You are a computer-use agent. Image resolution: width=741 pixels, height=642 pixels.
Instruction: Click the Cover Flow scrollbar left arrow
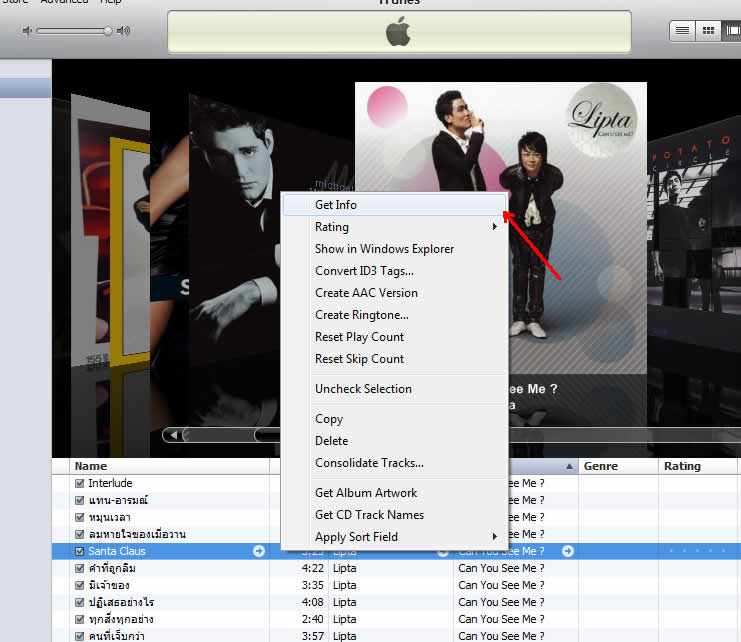coord(173,435)
